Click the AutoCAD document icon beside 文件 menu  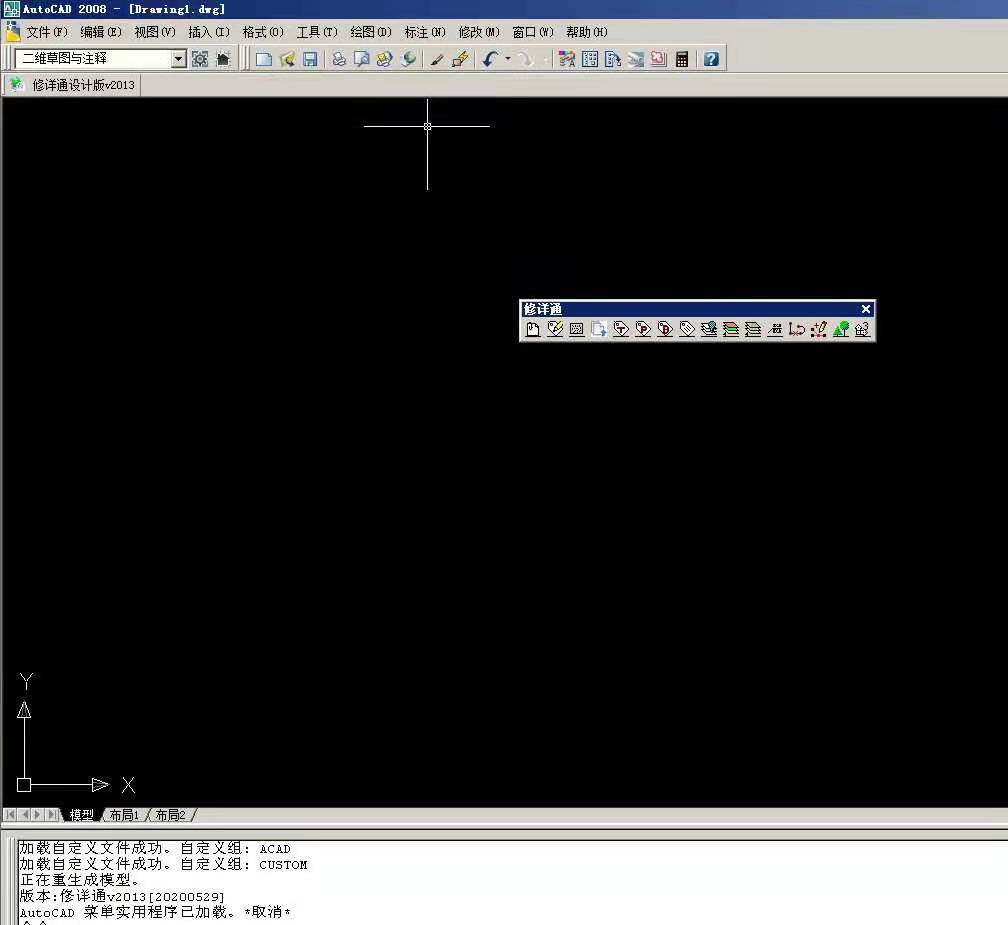(13, 32)
